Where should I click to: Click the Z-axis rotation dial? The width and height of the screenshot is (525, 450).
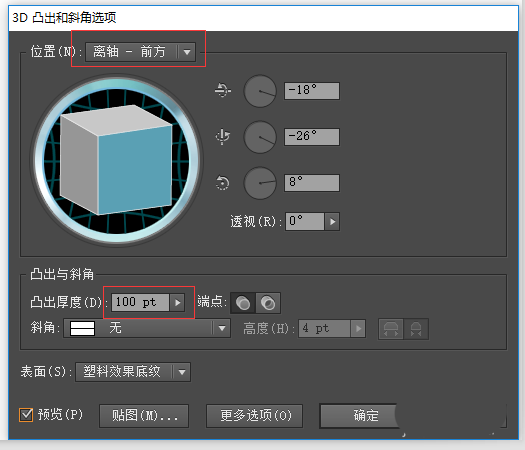260,183
